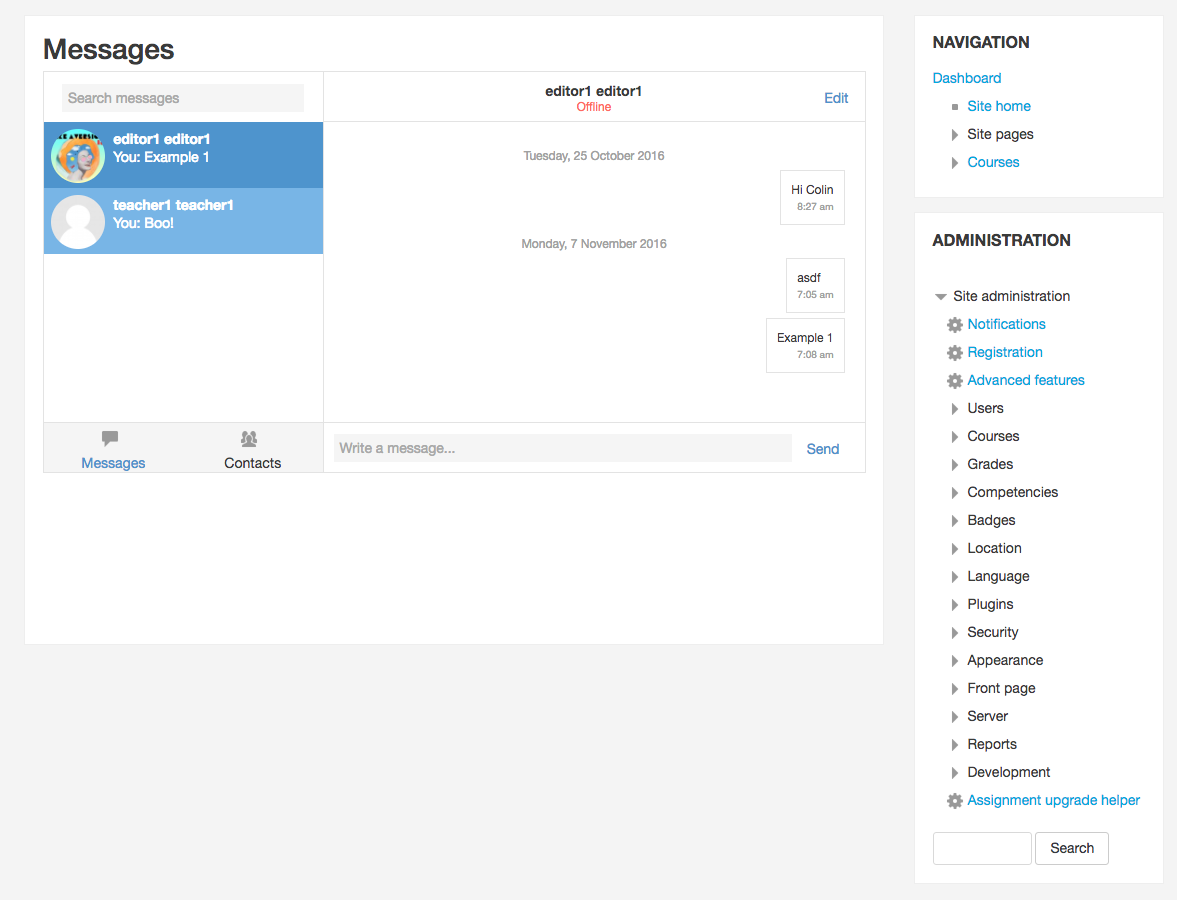Expand the Plugins section arrow

955,605
